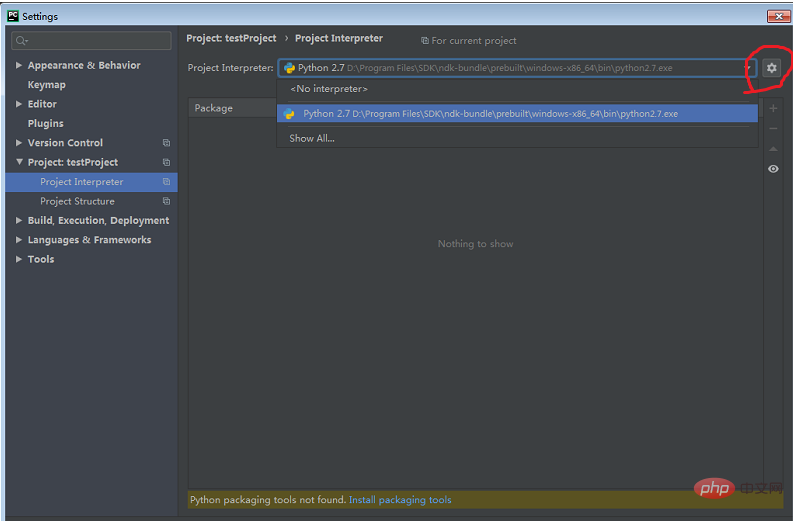Open the Project Interpreter dropdown arrow
The image size is (793, 521).
(750, 68)
